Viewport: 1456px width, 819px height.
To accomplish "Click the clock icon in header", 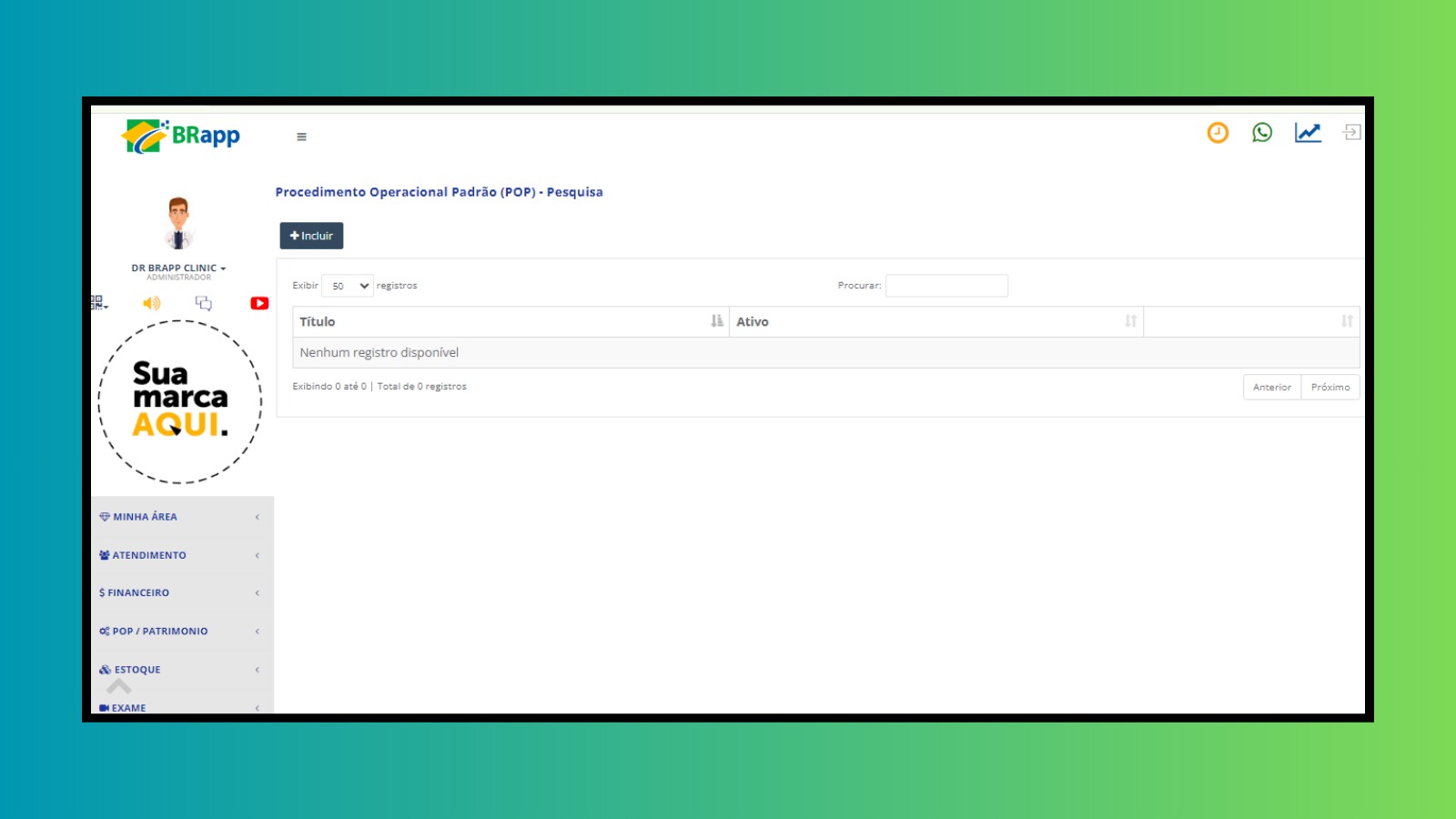I will pos(1217,133).
